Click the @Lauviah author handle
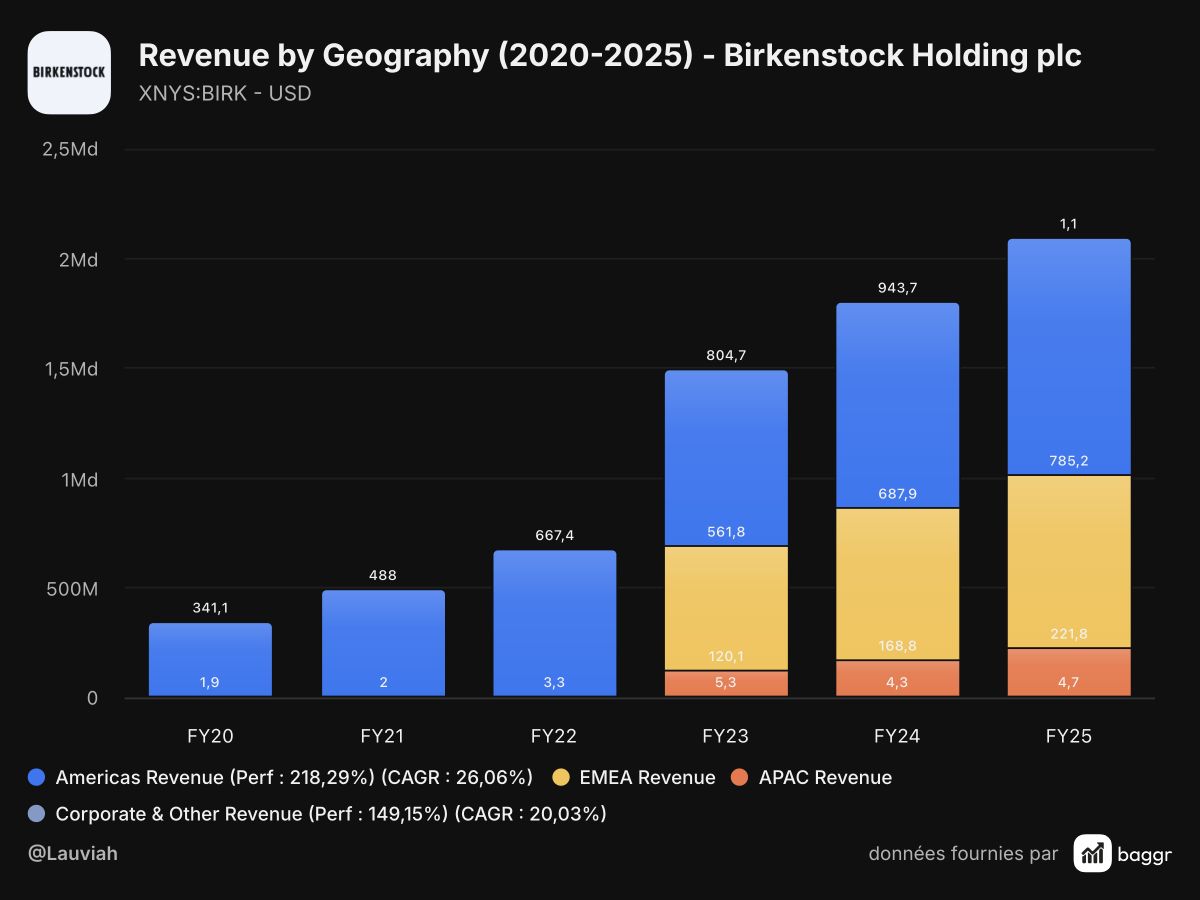Image resolution: width=1200 pixels, height=900 pixels. coord(72,854)
